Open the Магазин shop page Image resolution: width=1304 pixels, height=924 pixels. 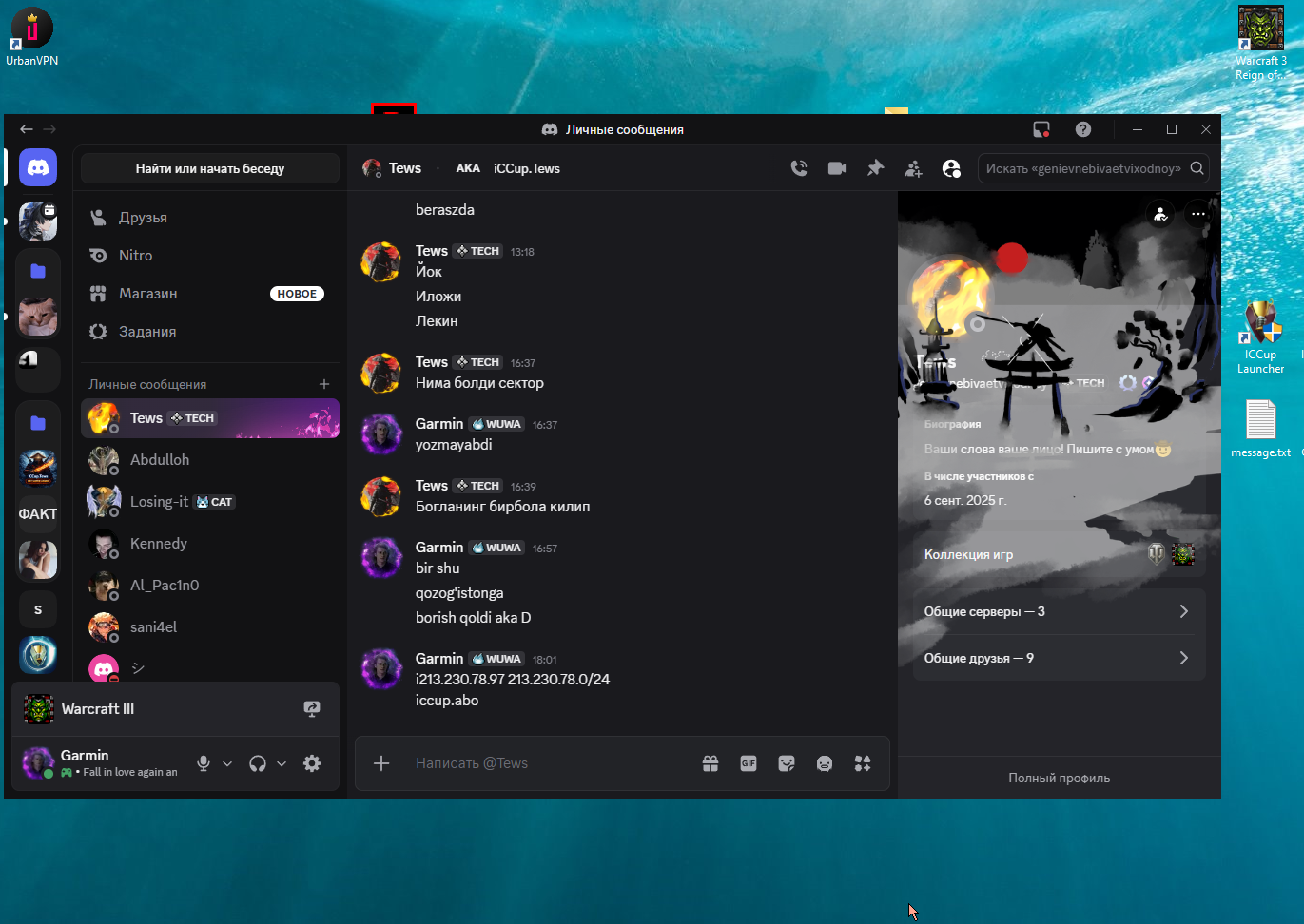209,294
